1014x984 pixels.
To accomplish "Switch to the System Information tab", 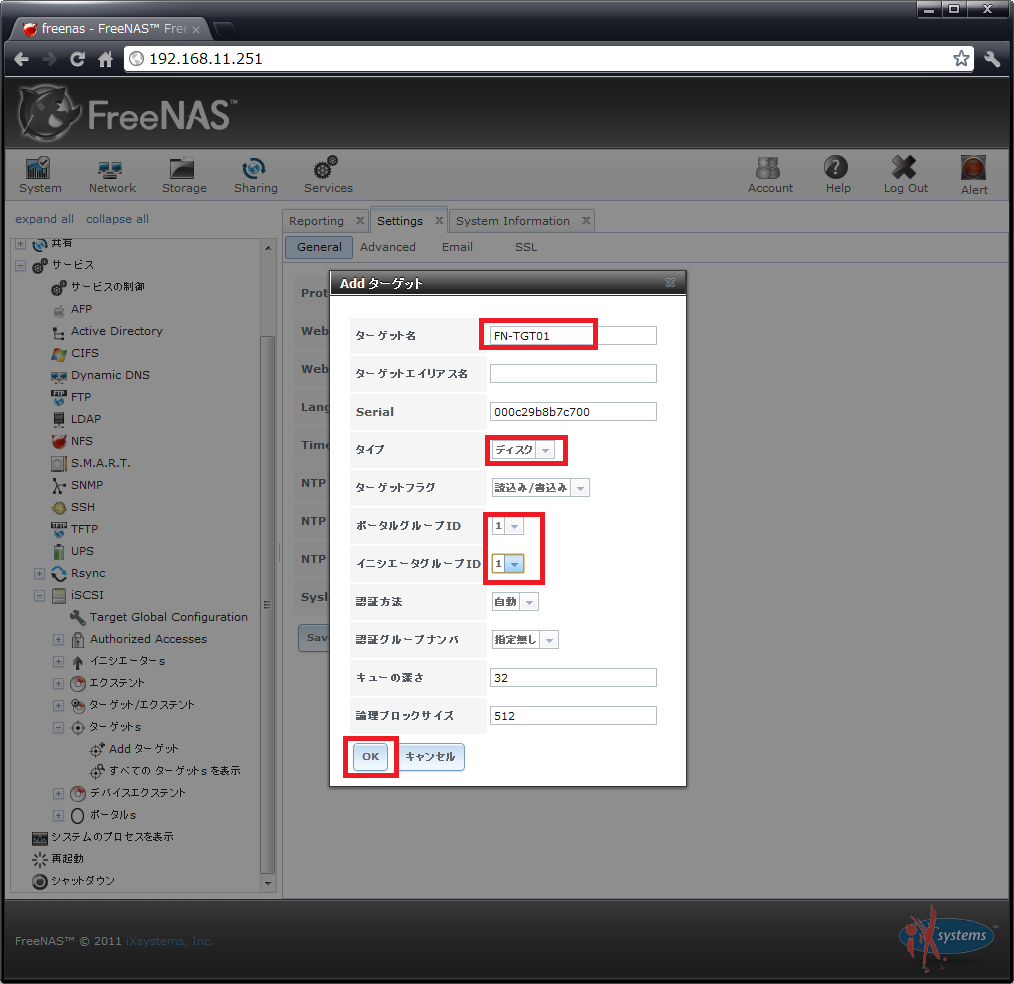I will coord(513,221).
